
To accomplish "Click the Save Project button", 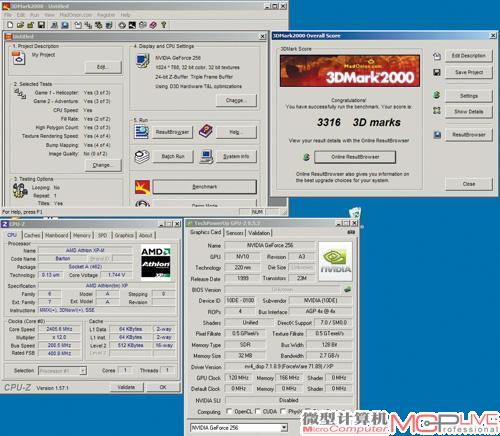I will pyautogui.click(x=469, y=72).
